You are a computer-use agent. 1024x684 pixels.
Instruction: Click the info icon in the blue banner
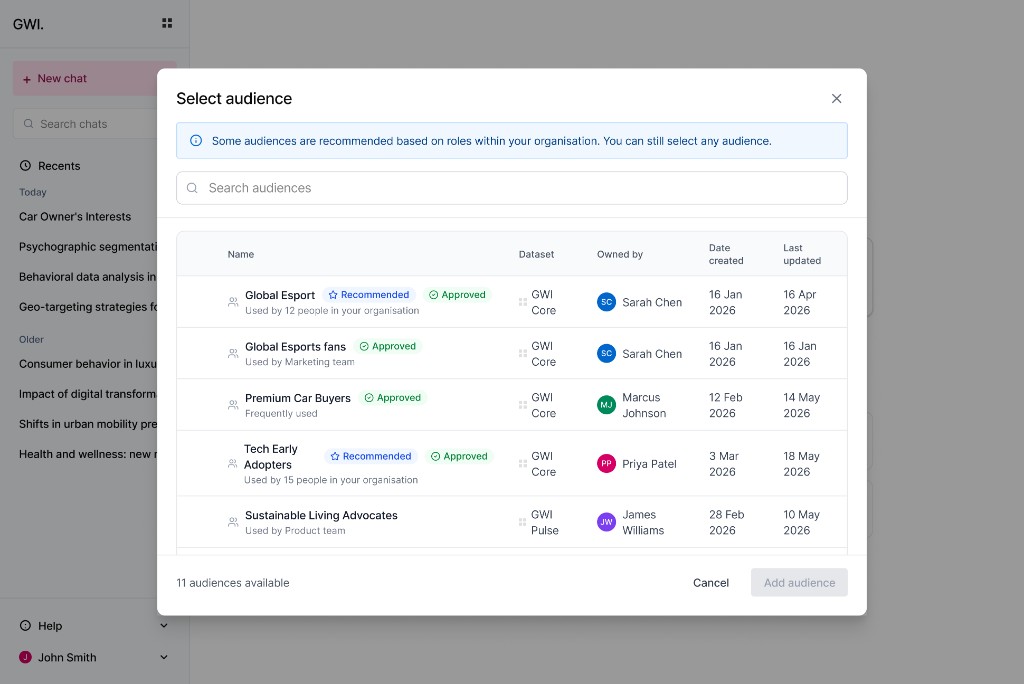(x=195, y=140)
